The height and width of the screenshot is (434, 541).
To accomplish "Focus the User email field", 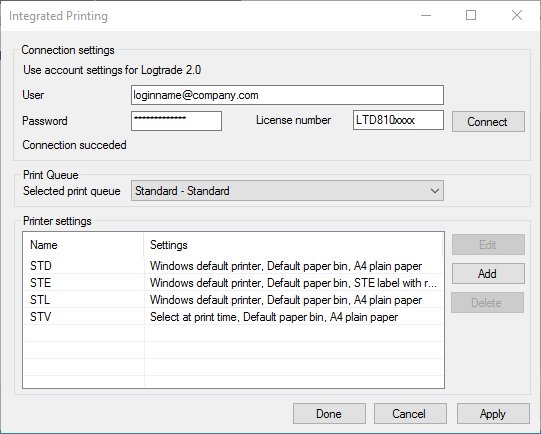I will [287, 95].
